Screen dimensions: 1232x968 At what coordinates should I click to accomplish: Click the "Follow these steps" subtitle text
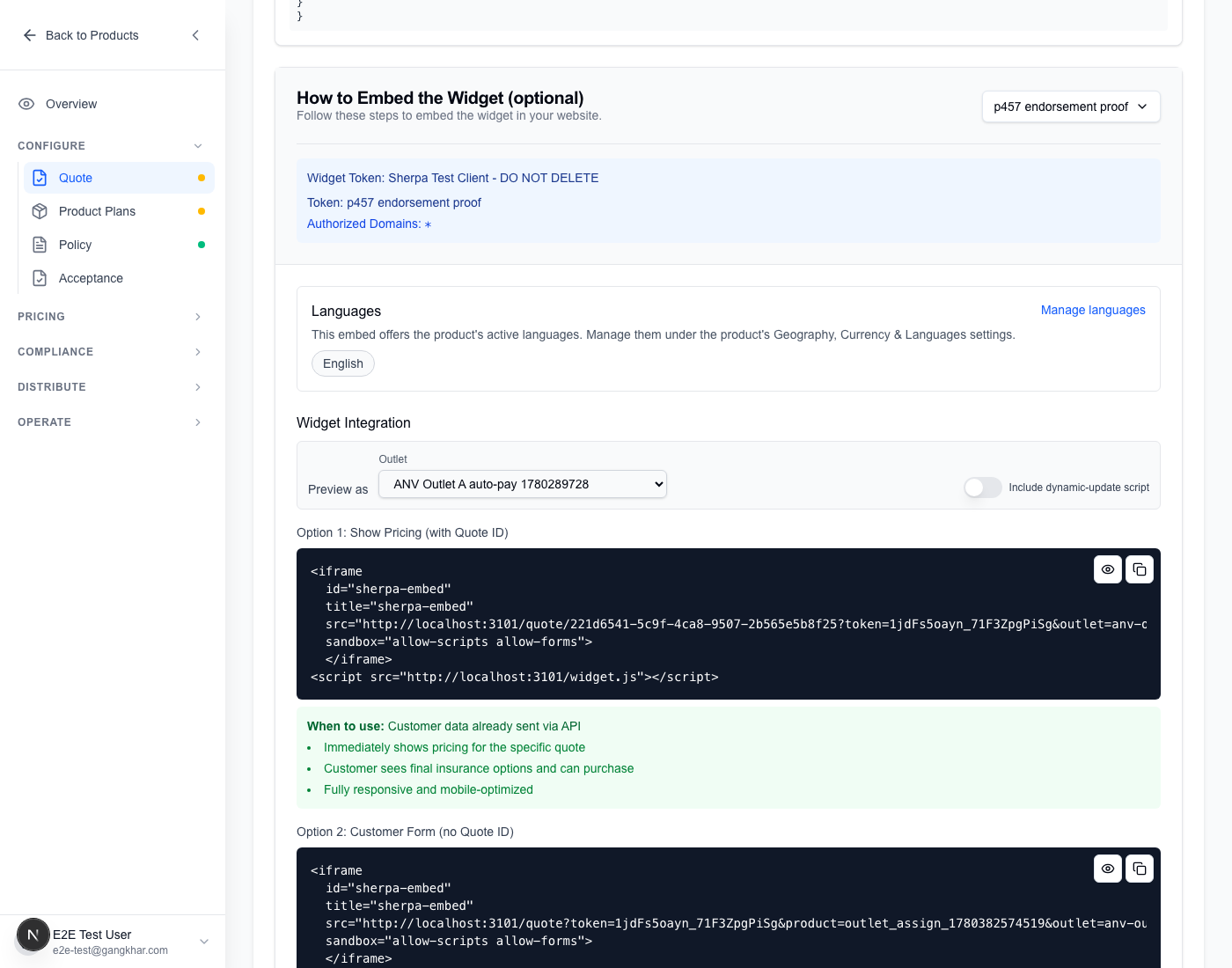(x=449, y=115)
